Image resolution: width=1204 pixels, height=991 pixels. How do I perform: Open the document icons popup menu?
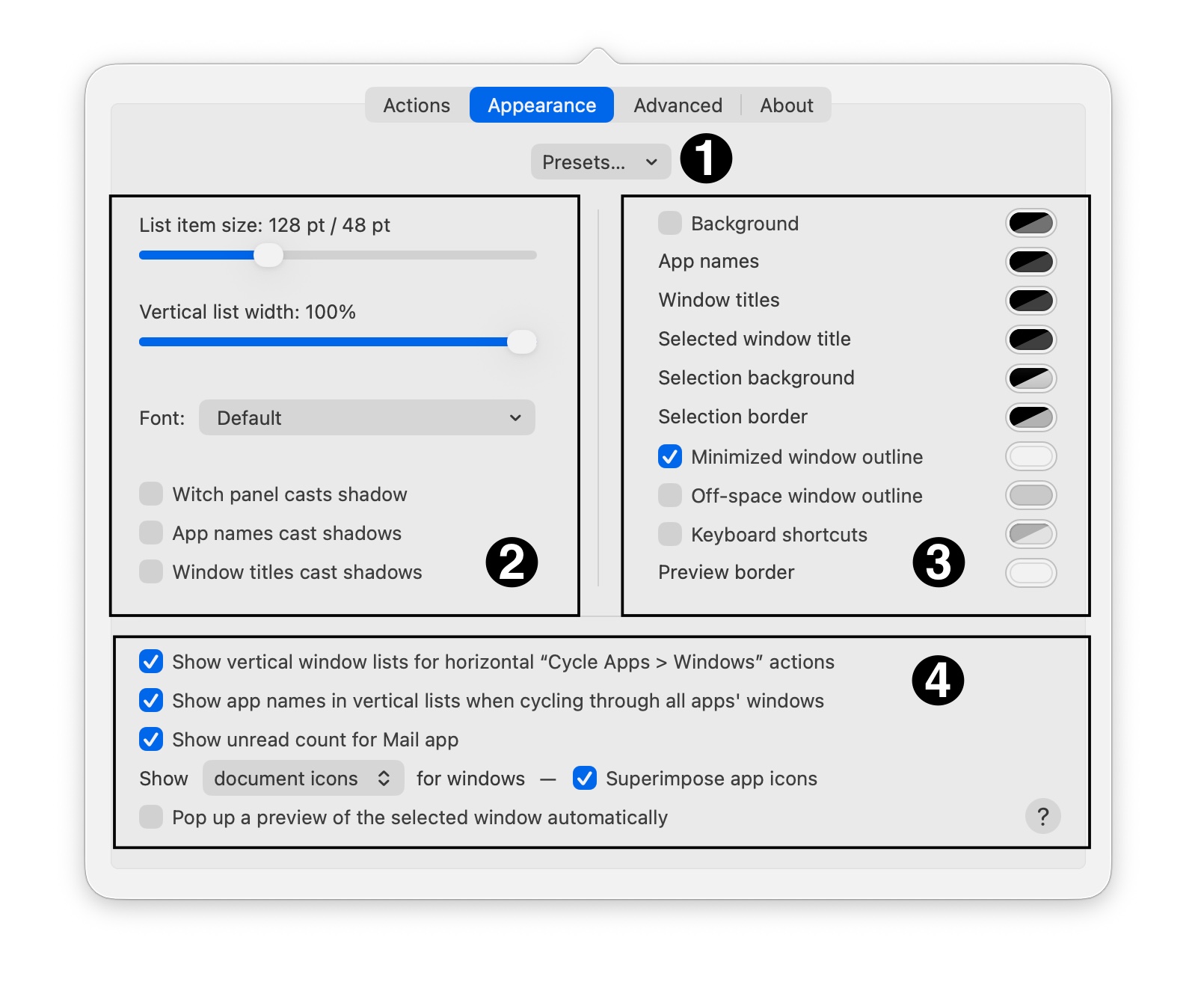tap(303, 779)
